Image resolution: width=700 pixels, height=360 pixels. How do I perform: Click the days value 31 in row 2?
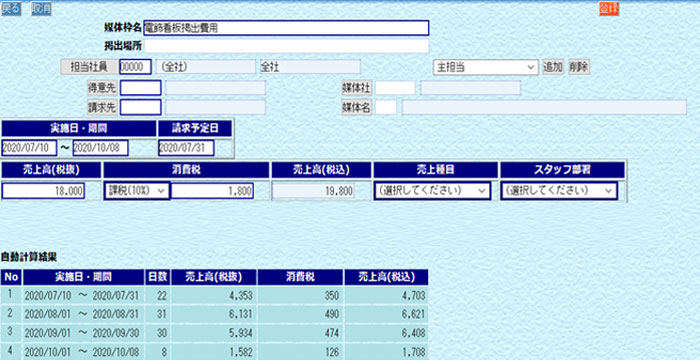(161, 314)
